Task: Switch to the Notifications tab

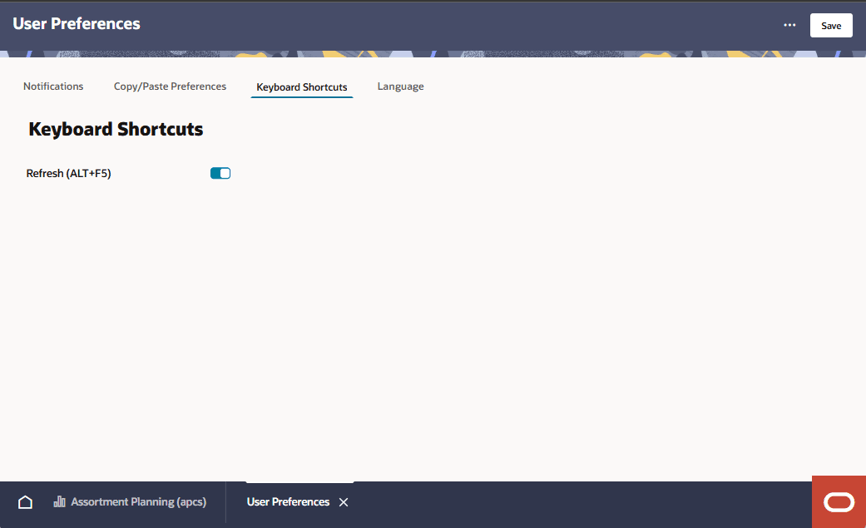Action: coord(53,86)
